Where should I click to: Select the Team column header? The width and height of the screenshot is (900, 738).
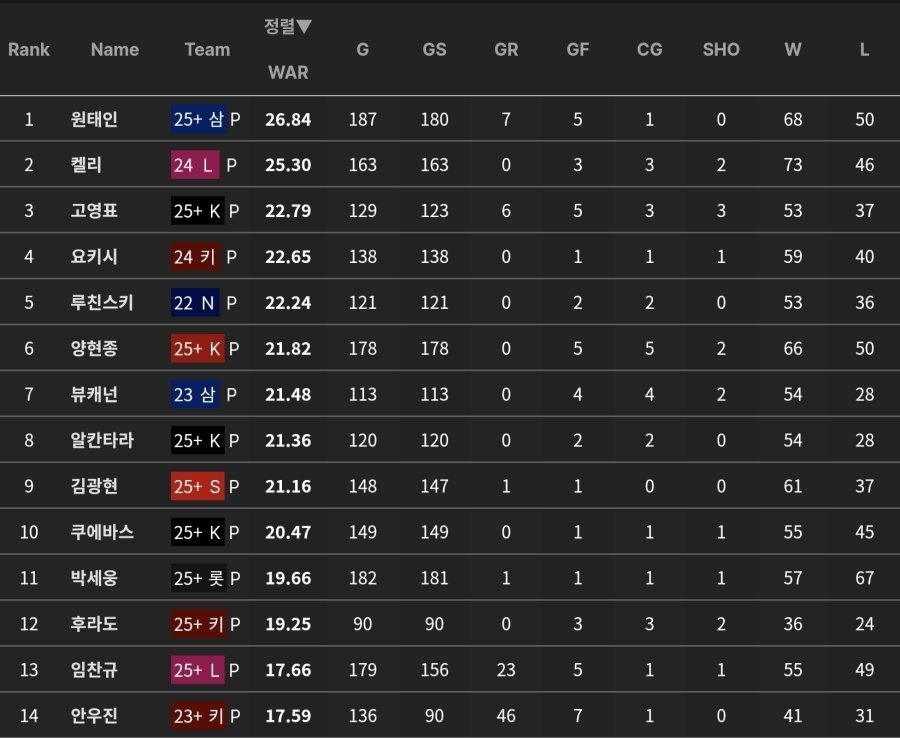point(207,49)
